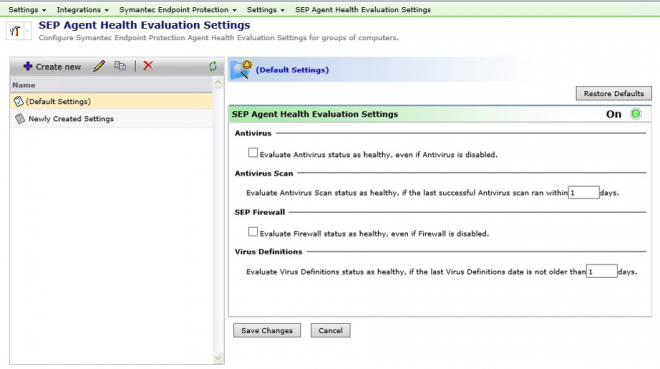Click the Virus Definitions days input field
The height and width of the screenshot is (369, 660).
(601, 271)
